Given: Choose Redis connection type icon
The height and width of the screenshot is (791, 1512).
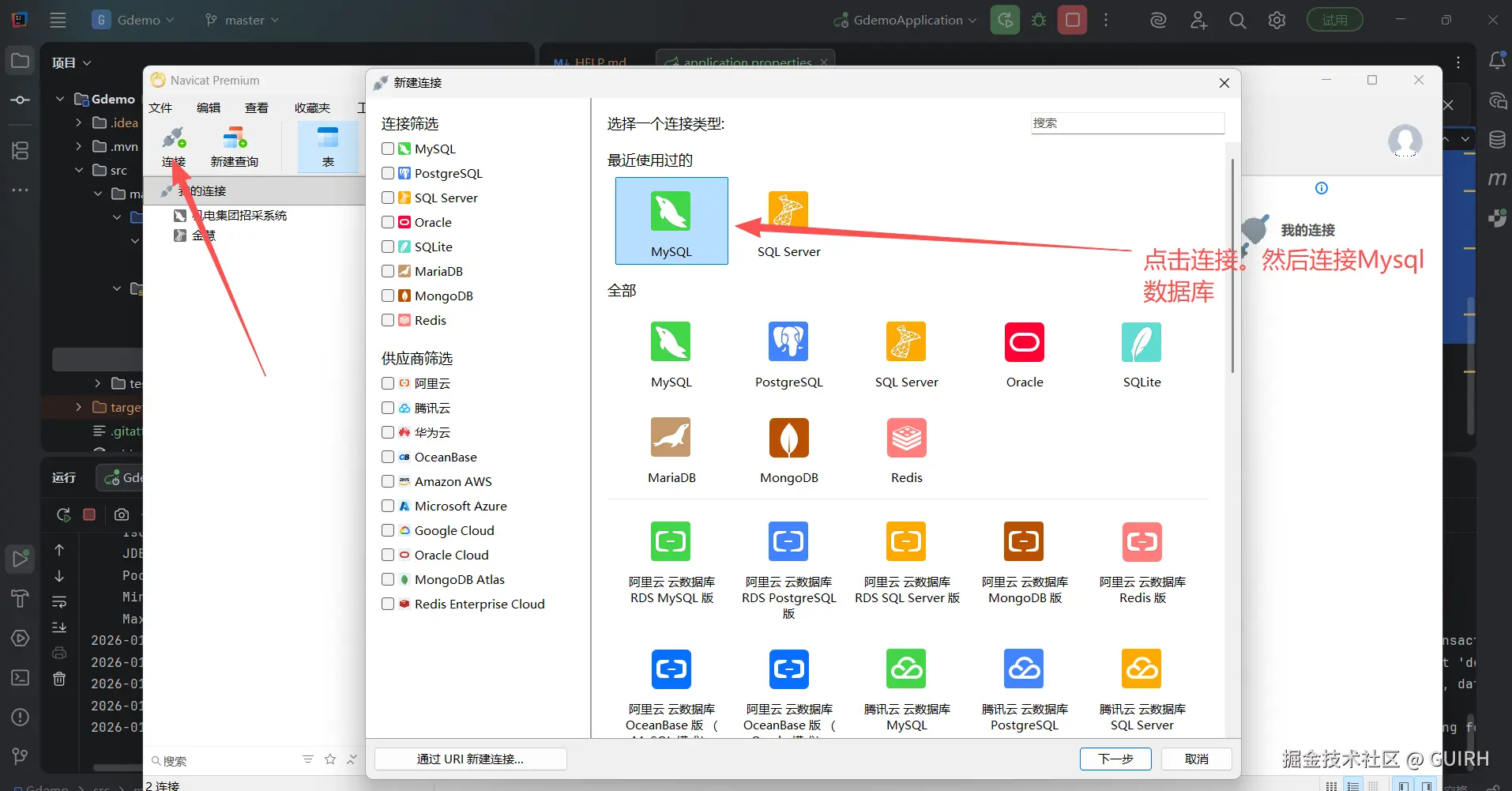Looking at the screenshot, I should point(907,437).
